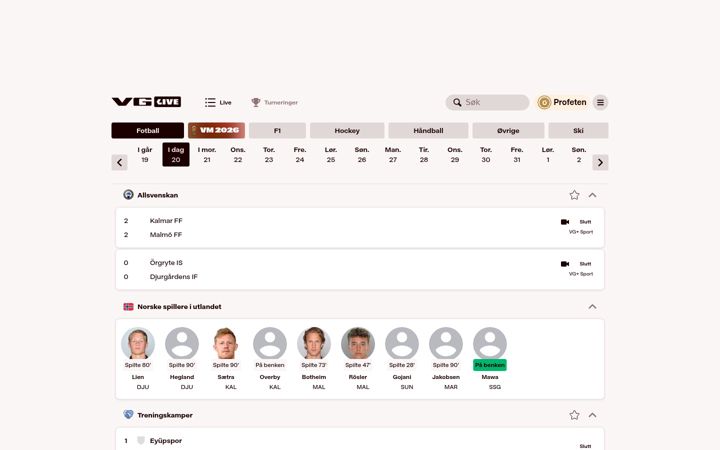This screenshot has height=450, width=720.
Task: Open Kalmar FF vs Malmö FF match
Action: [360, 228]
